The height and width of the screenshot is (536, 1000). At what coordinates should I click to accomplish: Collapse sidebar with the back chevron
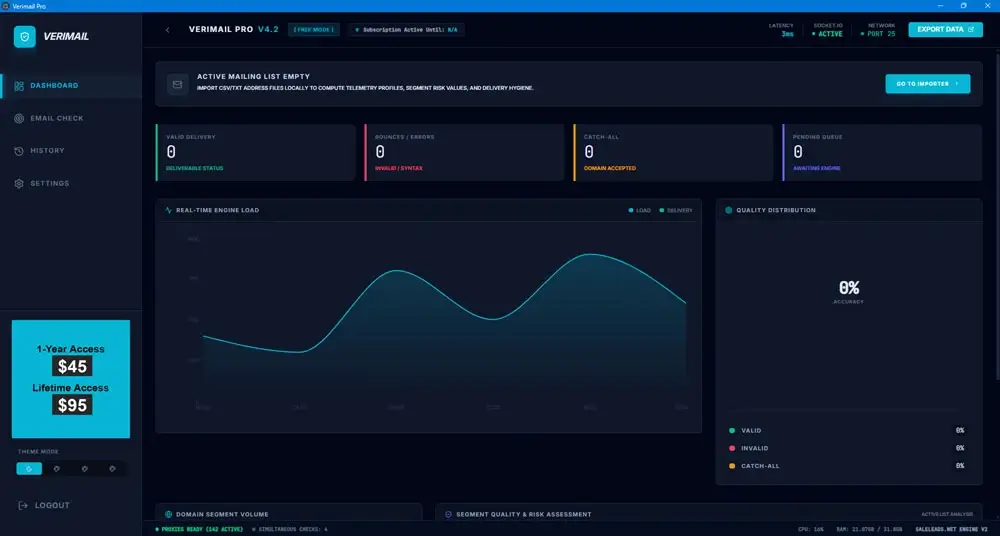[x=168, y=30]
